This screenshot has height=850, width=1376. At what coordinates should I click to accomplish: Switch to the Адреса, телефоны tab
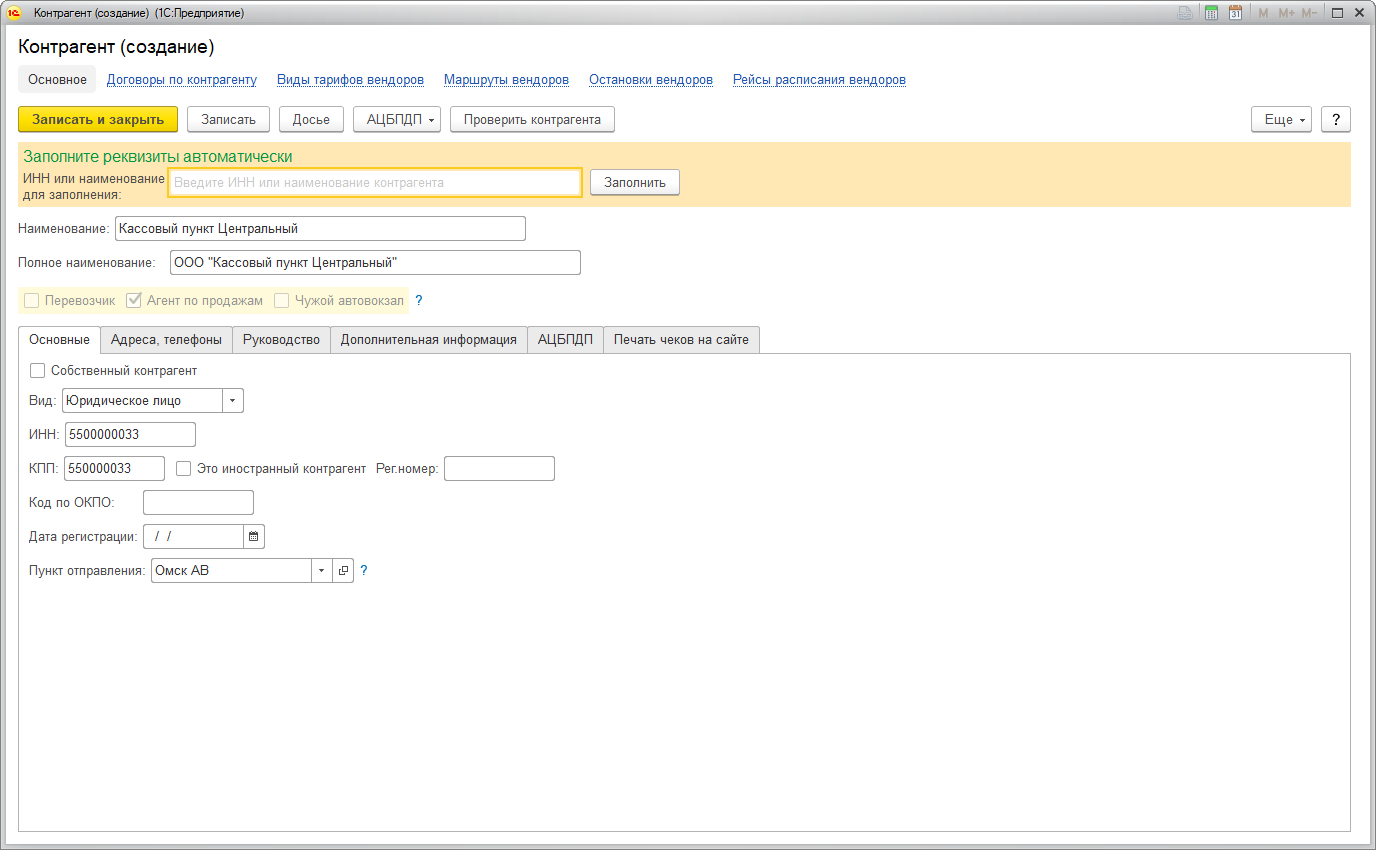click(x=166, y=340)
